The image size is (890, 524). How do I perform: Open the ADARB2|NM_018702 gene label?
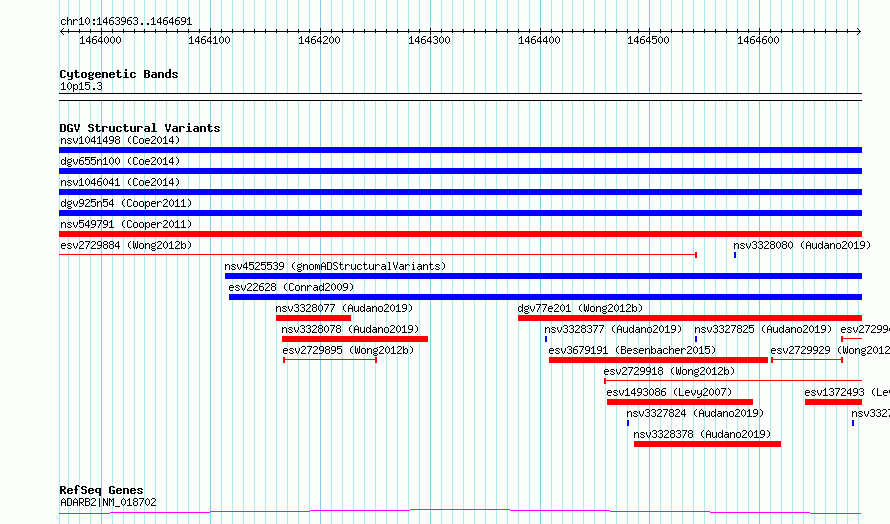coord(108,502)
